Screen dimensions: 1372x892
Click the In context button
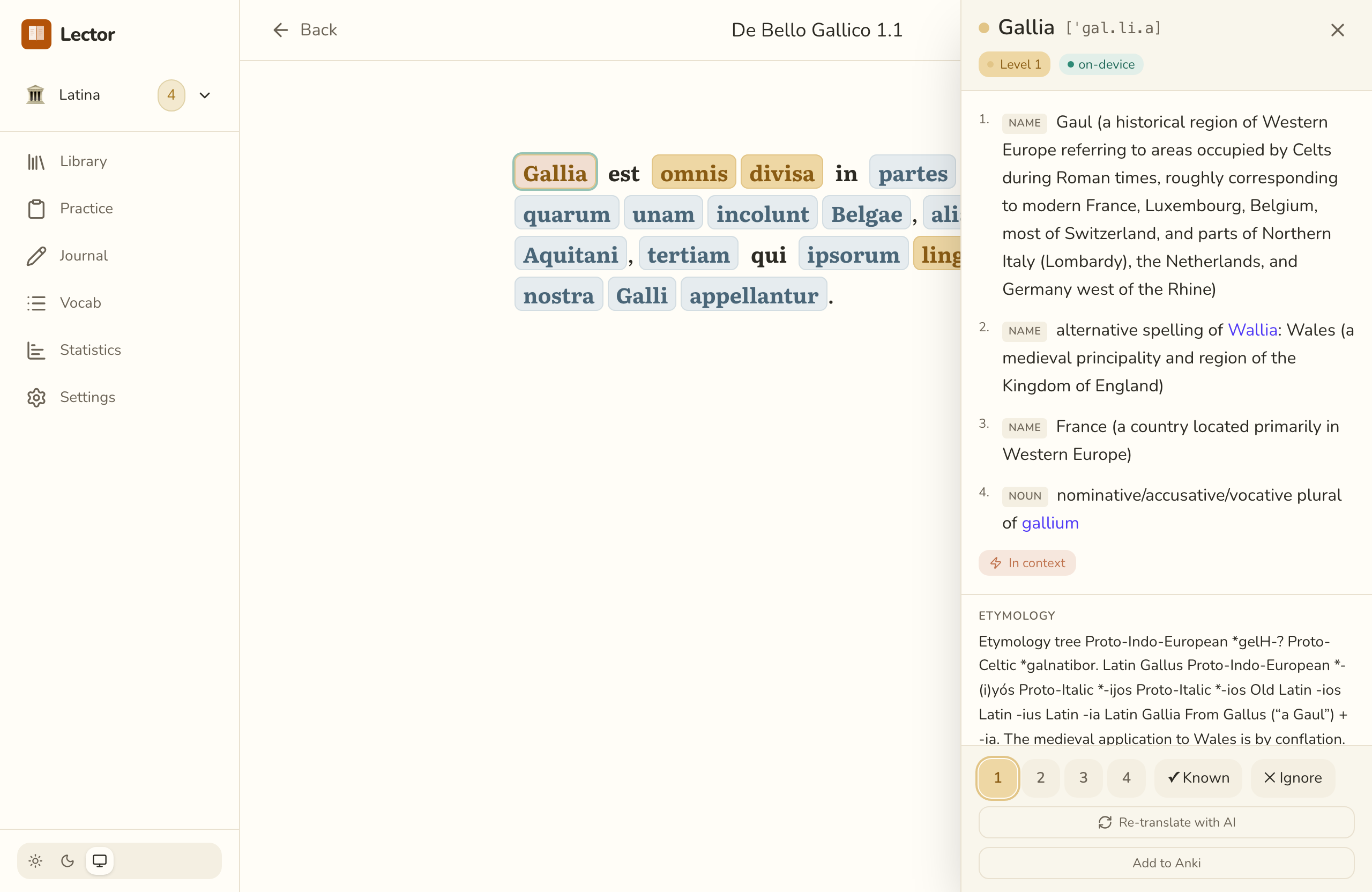point(1027,563)
